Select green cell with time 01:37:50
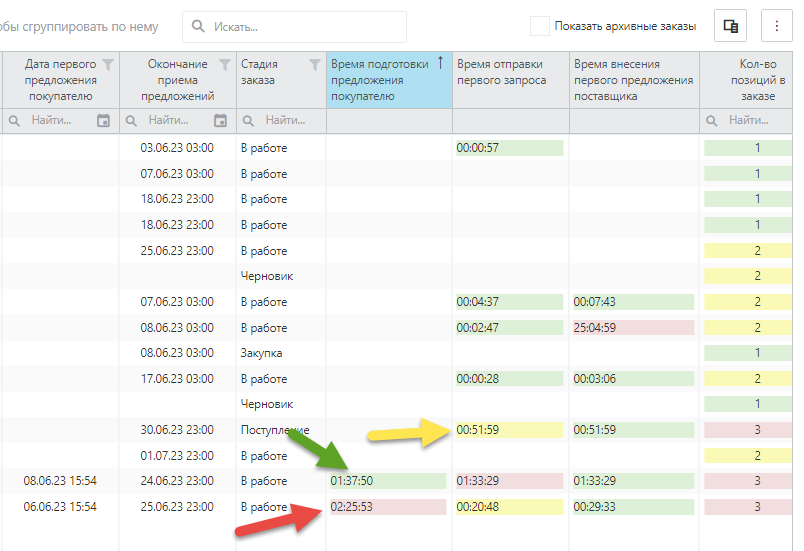This screenshot has width=804, height=551. tap(388, 481)
